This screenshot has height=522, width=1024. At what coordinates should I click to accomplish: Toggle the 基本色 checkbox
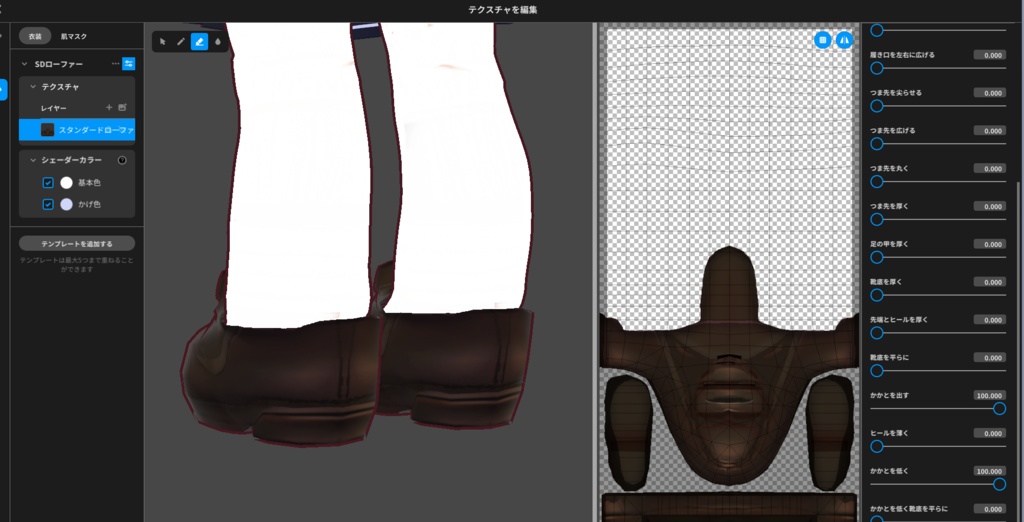(48, 183)
